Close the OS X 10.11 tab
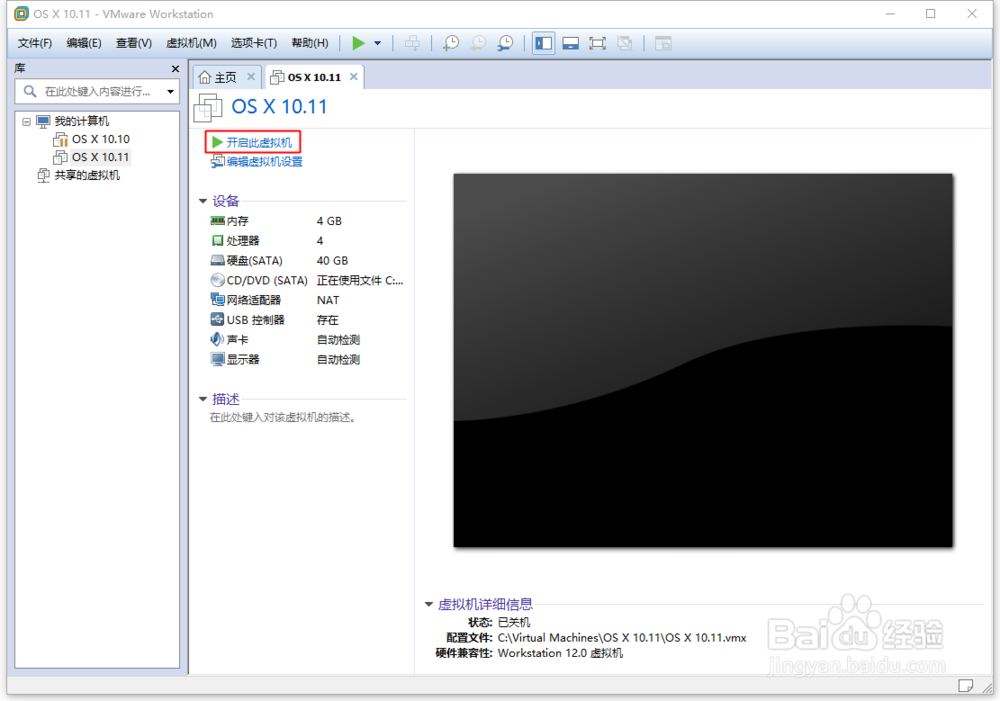This screenshot has height=701, width=1000. point(353,77)
